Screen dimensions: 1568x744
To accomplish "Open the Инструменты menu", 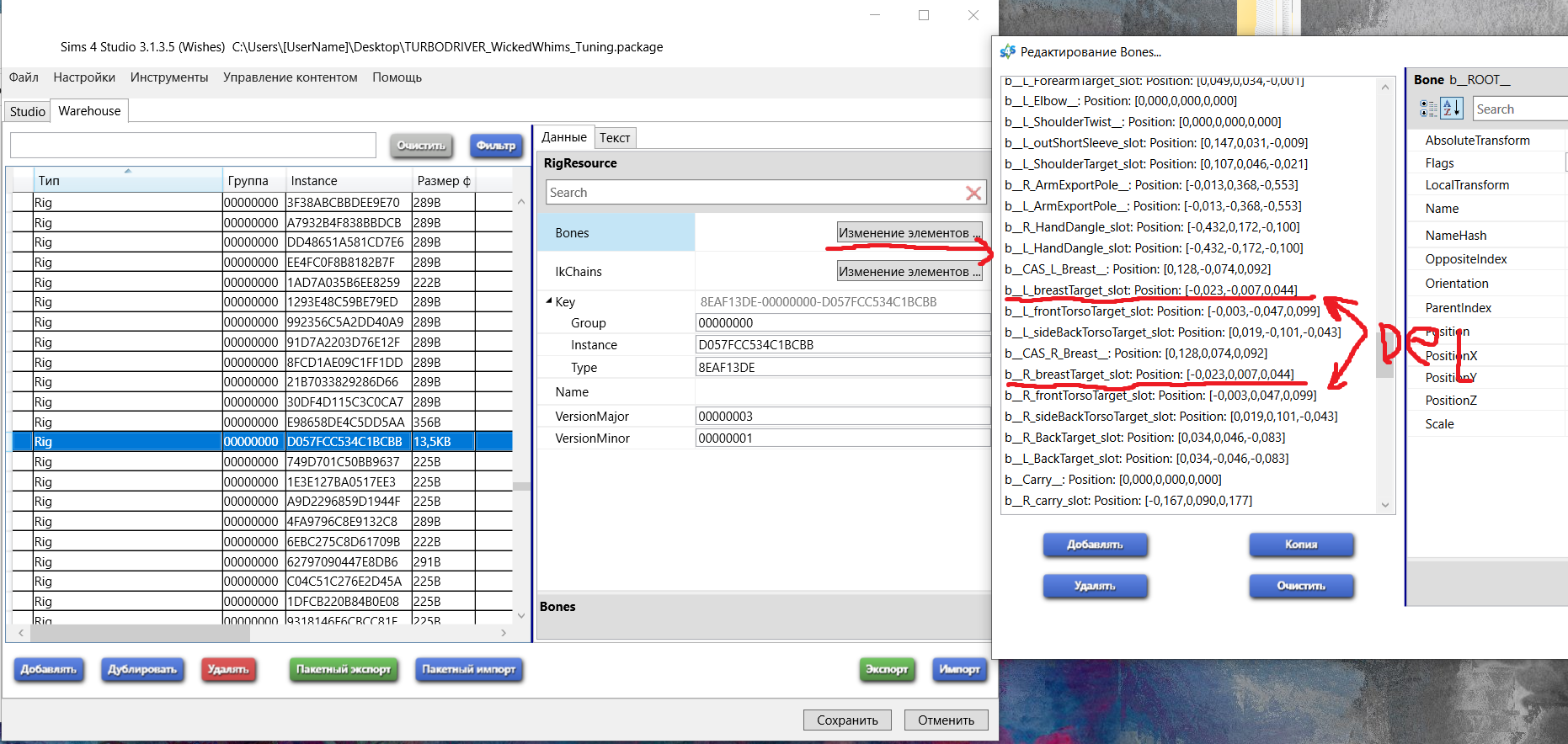I will pos(169,77).
